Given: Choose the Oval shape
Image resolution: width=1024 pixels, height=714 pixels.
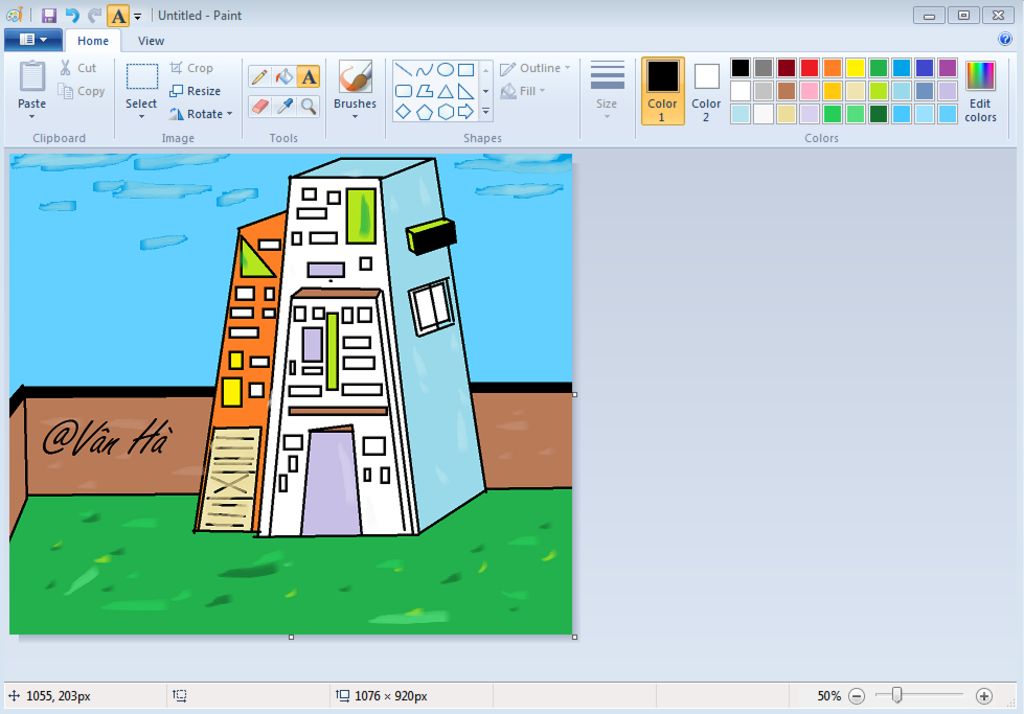Looking at the screenshot, I should coord(445,70).
